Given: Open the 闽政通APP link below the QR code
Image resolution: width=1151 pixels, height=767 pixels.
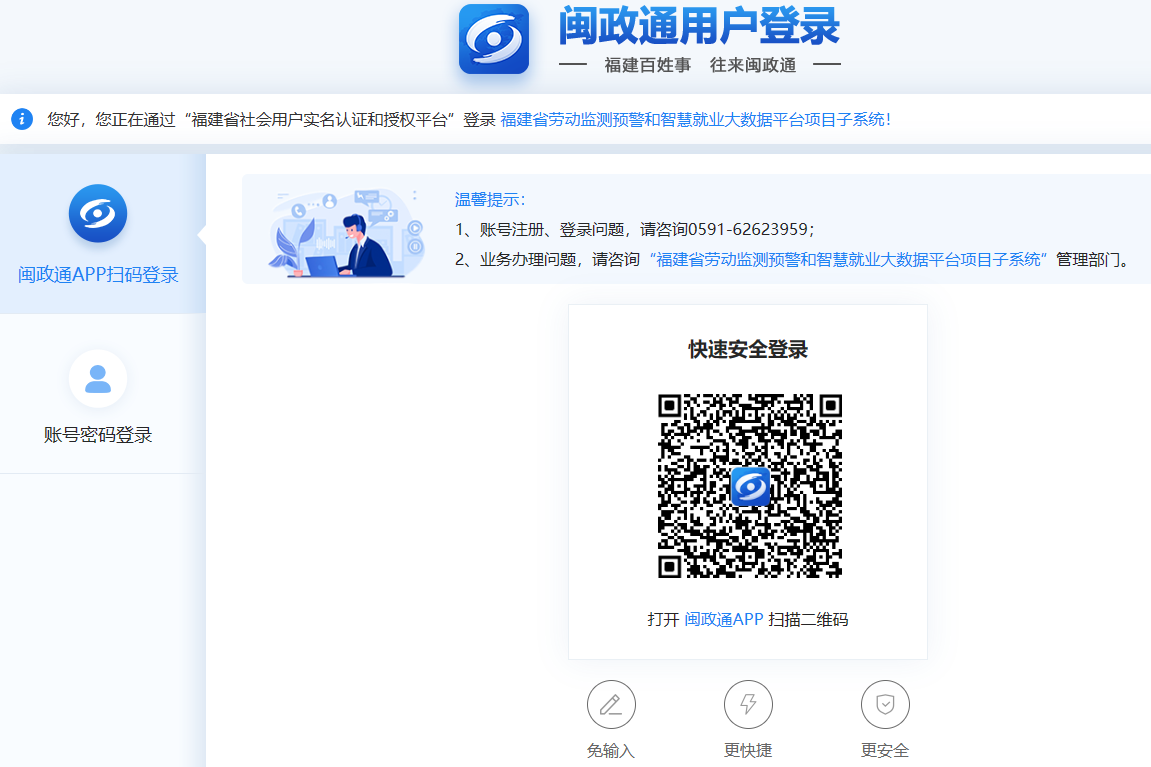Looking at the screenshot, I should [723, 619].
